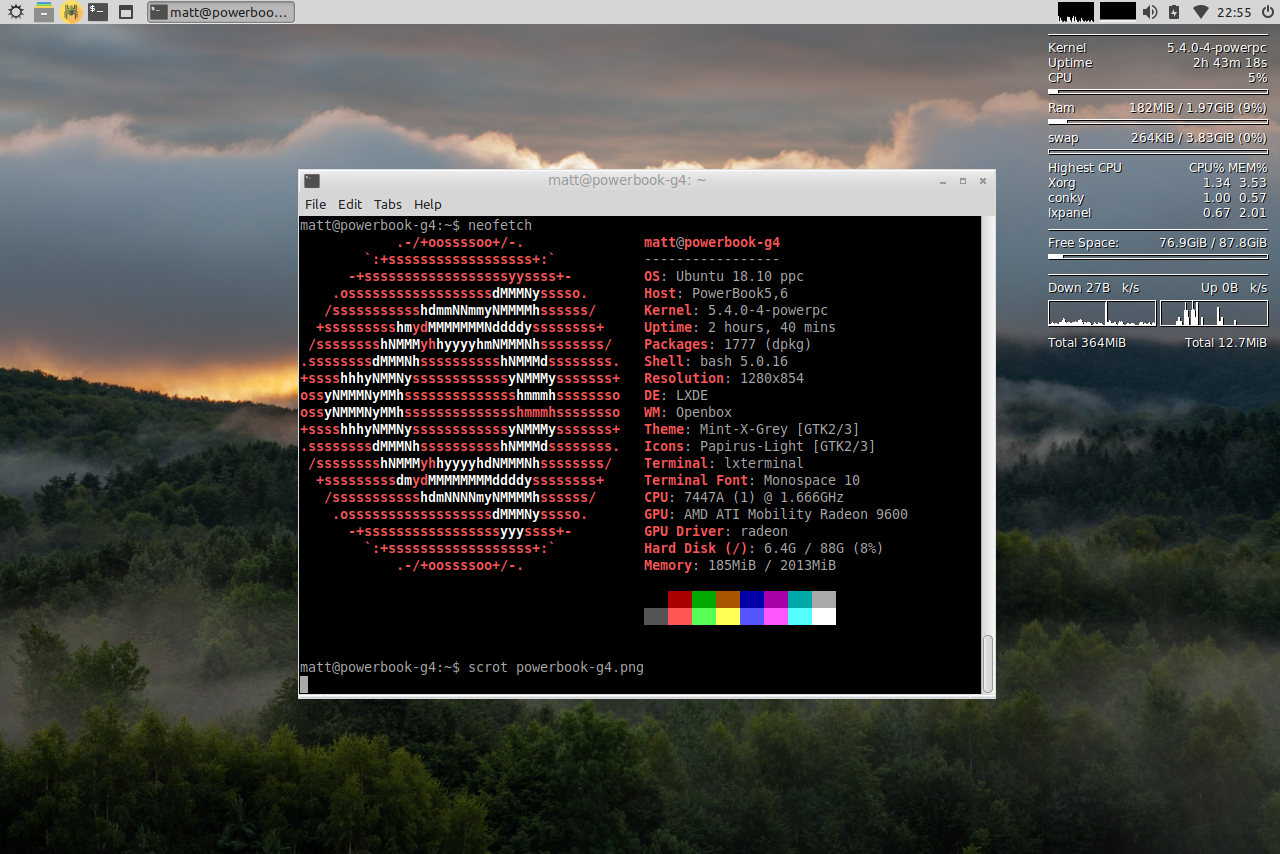Click the conky Down network graph
Image resolution: width=1280 pixels, height=854 pixels.
pyautogui.click(x=1102, y=314)
